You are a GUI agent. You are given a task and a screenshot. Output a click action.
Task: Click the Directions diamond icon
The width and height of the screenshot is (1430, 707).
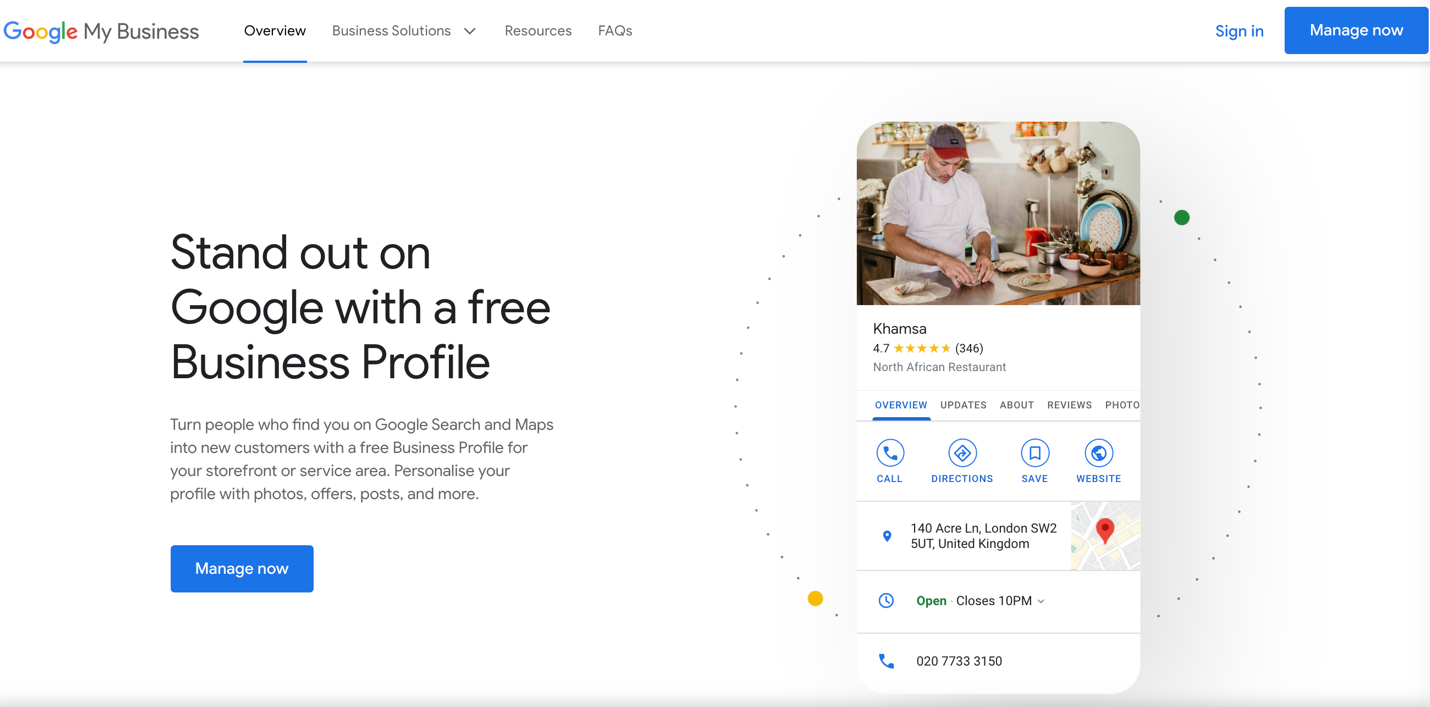click(962, 453)
